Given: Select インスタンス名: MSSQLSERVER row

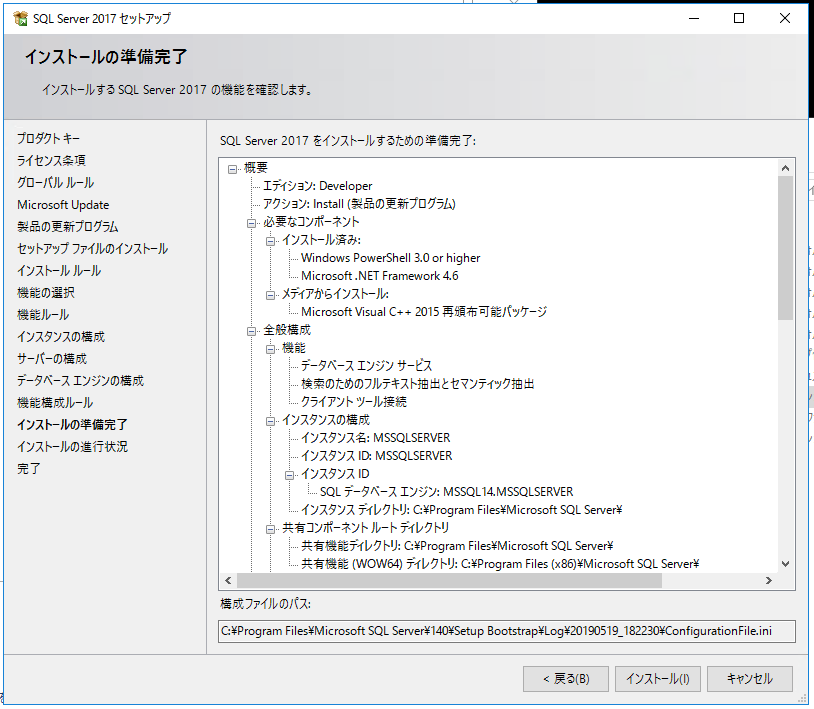Looking at the screenshot, I should (x=375, y=438).
